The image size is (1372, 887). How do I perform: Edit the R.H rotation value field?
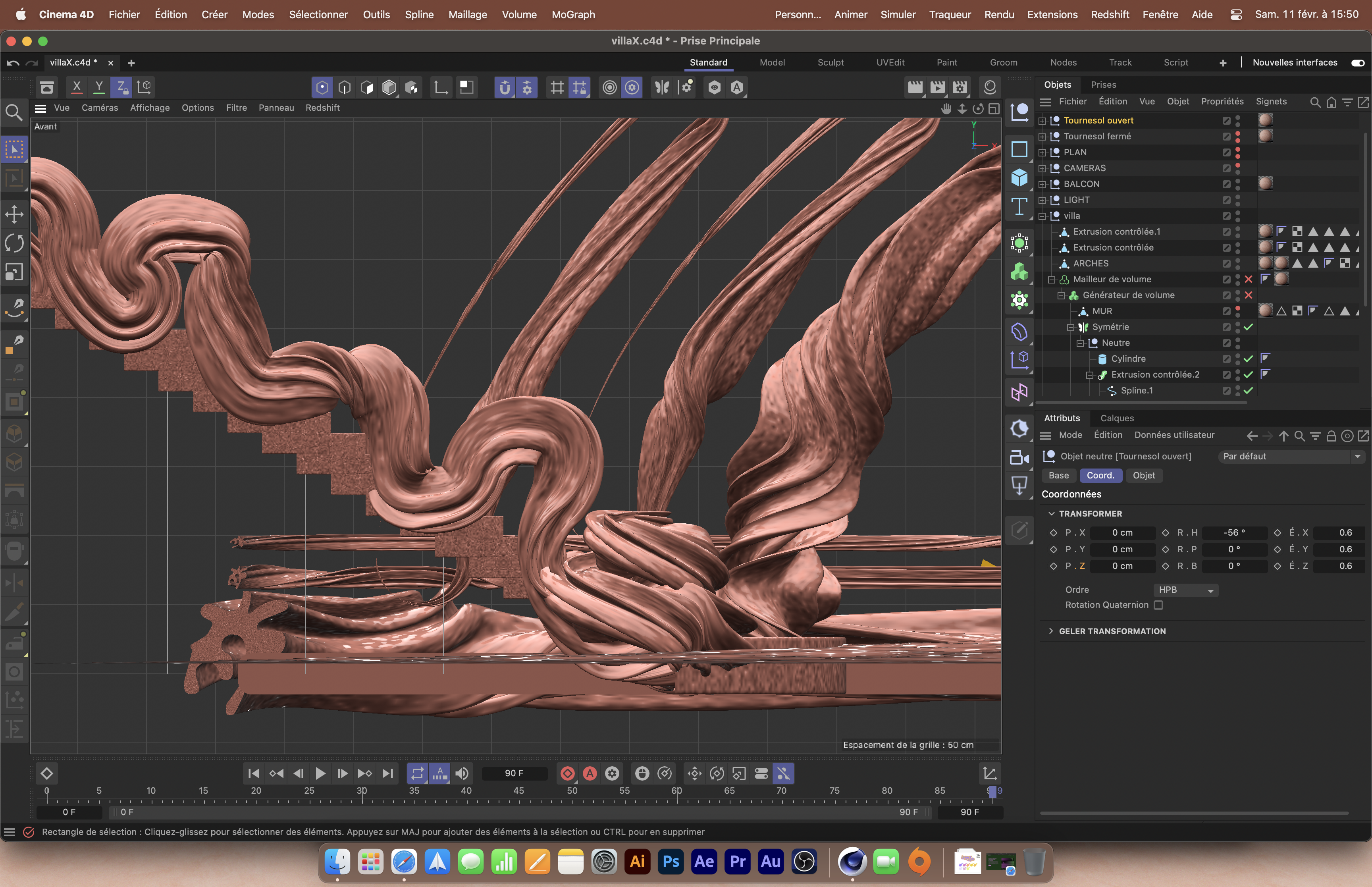click(1234, 533)
